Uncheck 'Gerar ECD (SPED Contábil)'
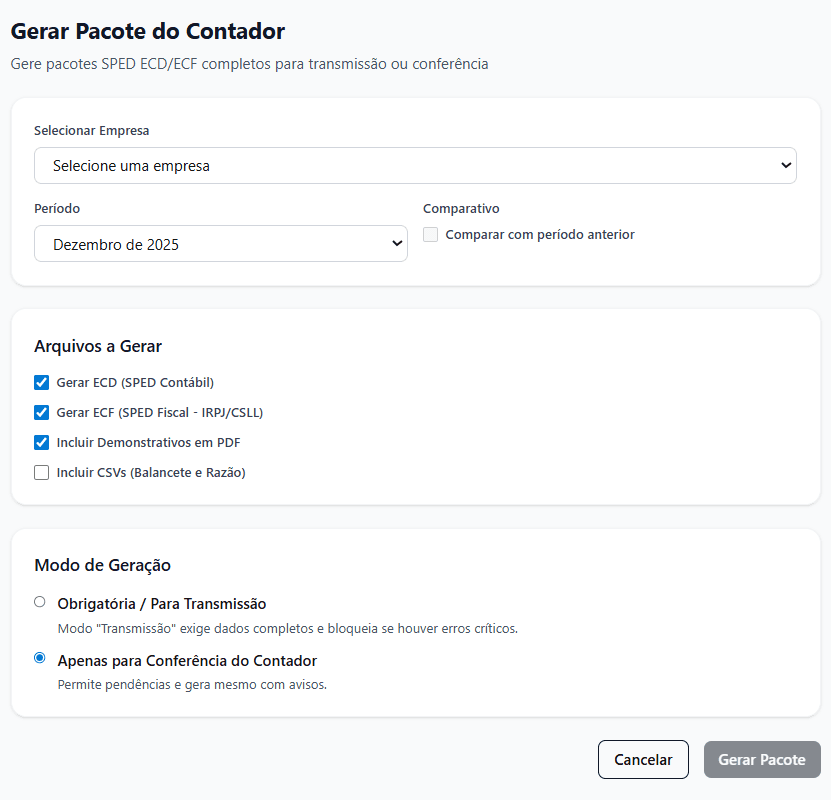The width and height of the screenshot is (831, 800). (x=42, y=382)
